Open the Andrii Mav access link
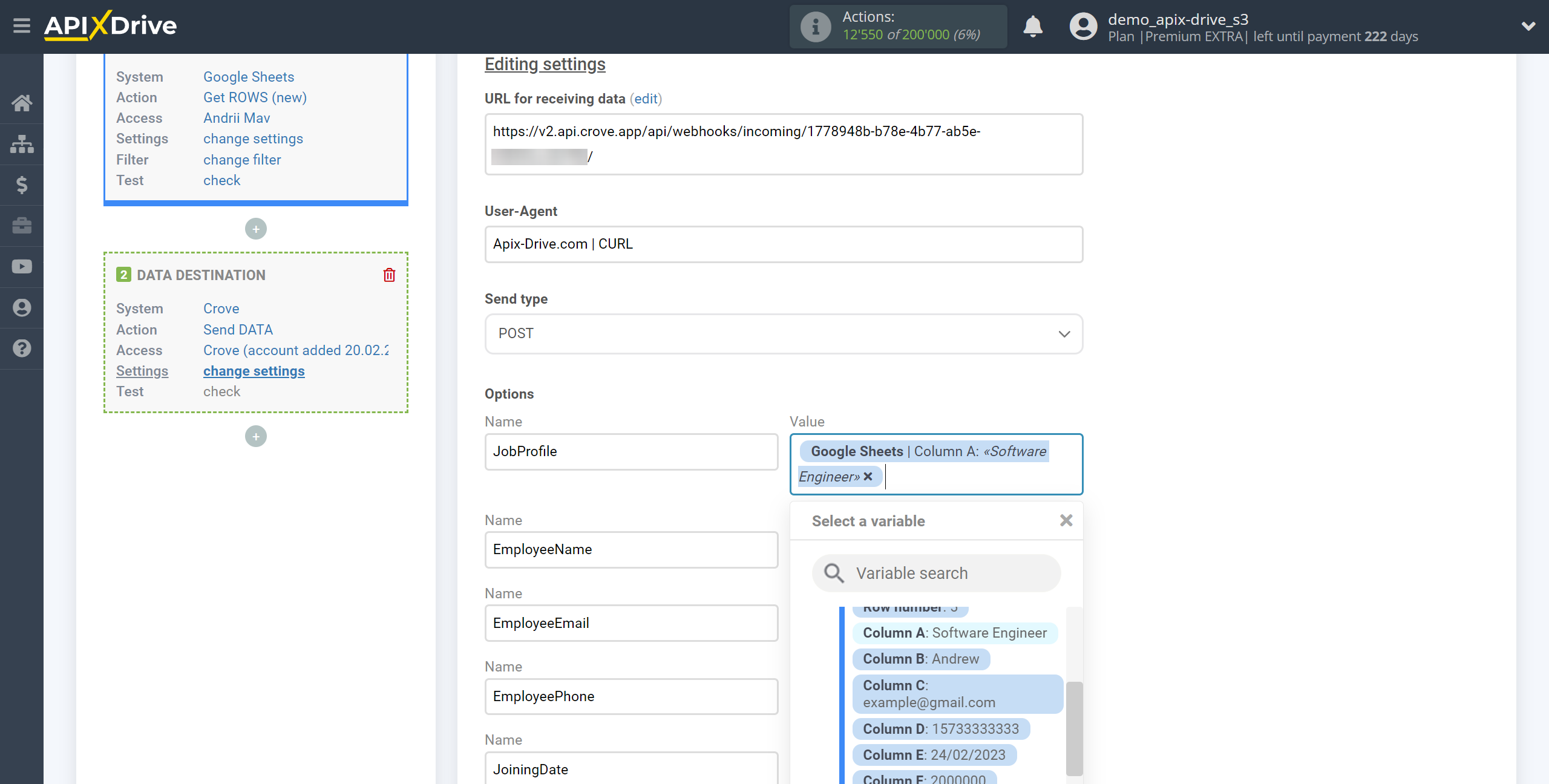Screen dimensions: 1549x784 click(x=237, y=118)
